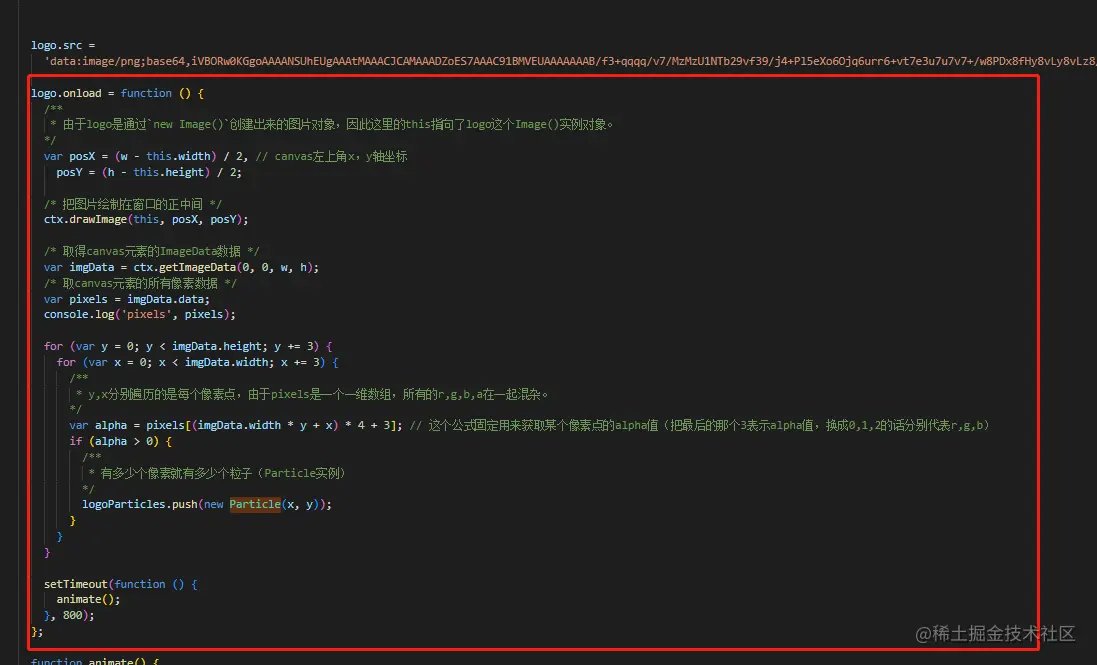1097x665 pixels.
Task: Click the comment '取canvas元素的所有像素数据'
Action: point(141,283)
